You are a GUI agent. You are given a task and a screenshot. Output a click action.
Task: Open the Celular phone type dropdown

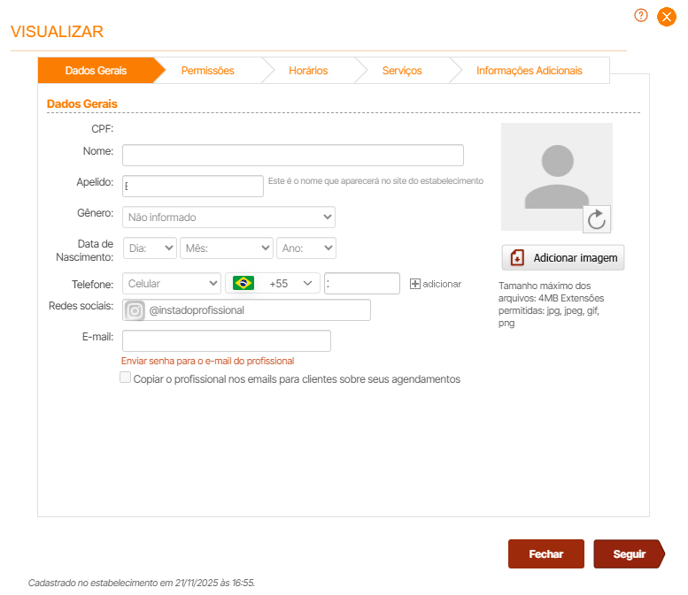coord(171,283)
